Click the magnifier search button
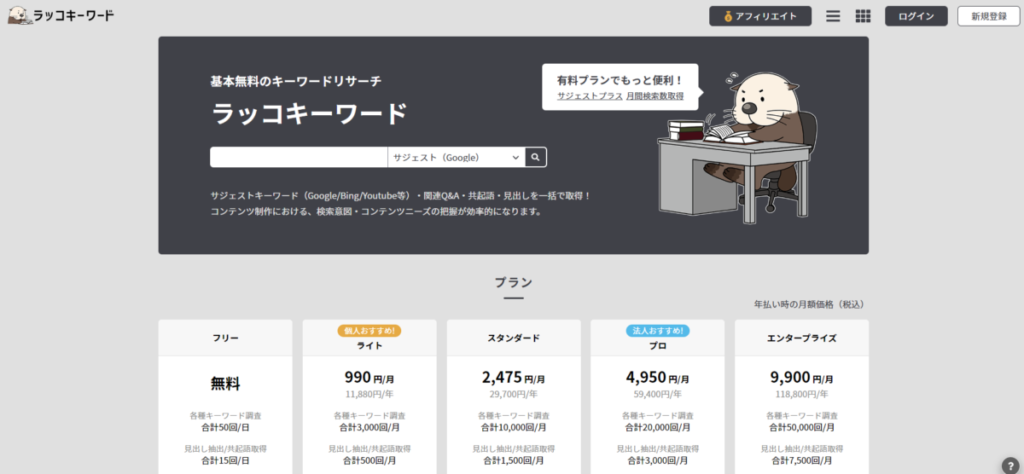Viewport: 1024px width, 474px height. 536,157
